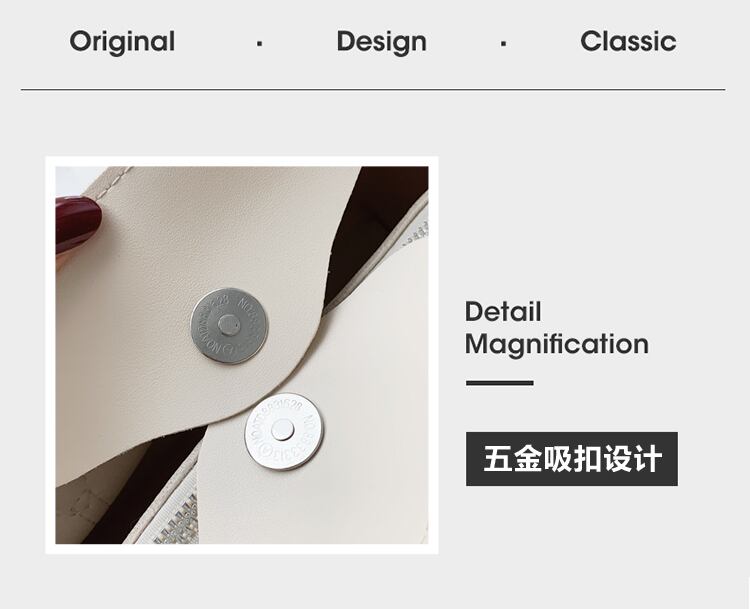Image resolution: width=750 pixels, height=609 pixels.
Task: Click the zipper teeth at photo bottom
Action: click(177, 519)
